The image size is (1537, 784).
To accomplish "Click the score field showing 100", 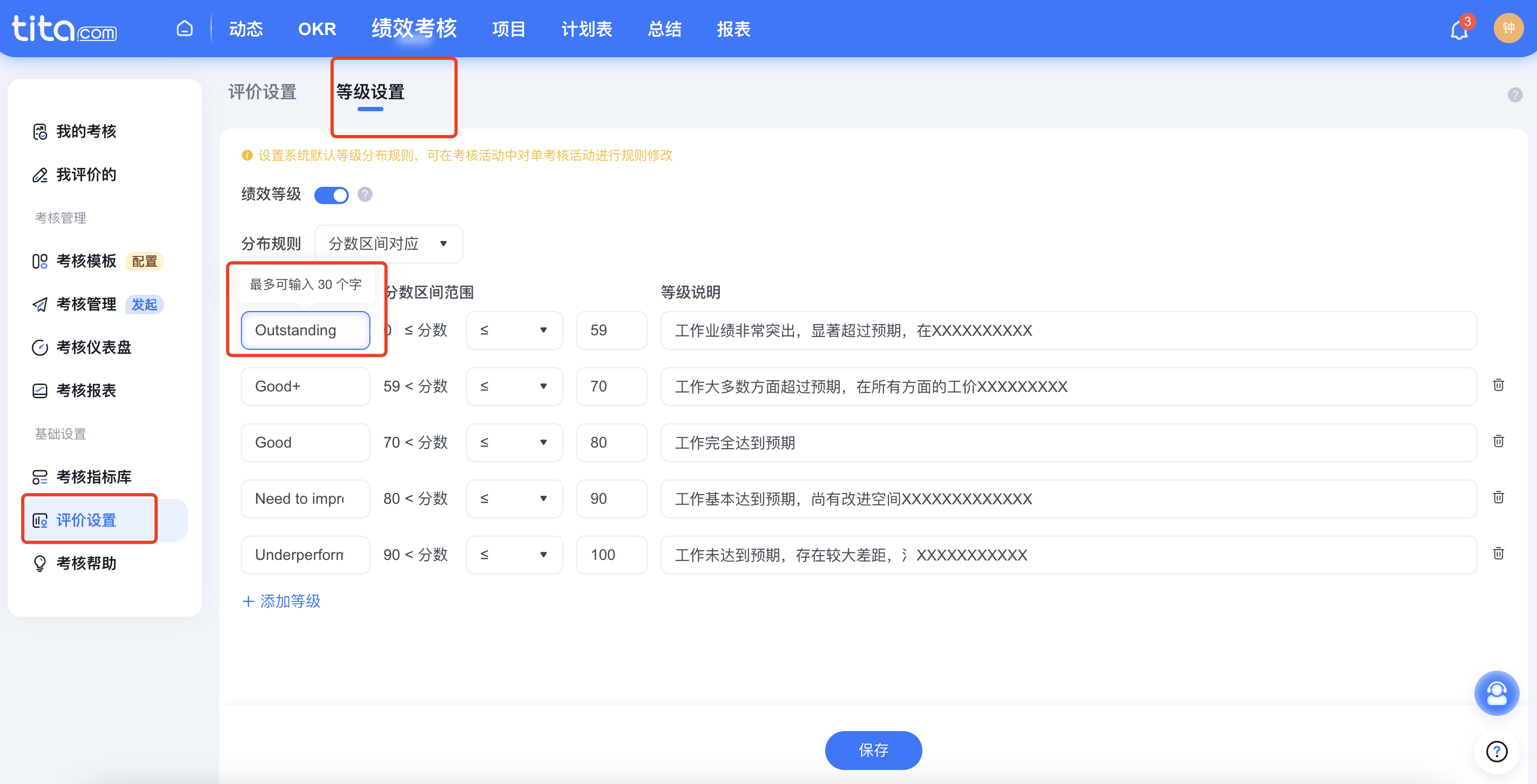I will point(611,555).
